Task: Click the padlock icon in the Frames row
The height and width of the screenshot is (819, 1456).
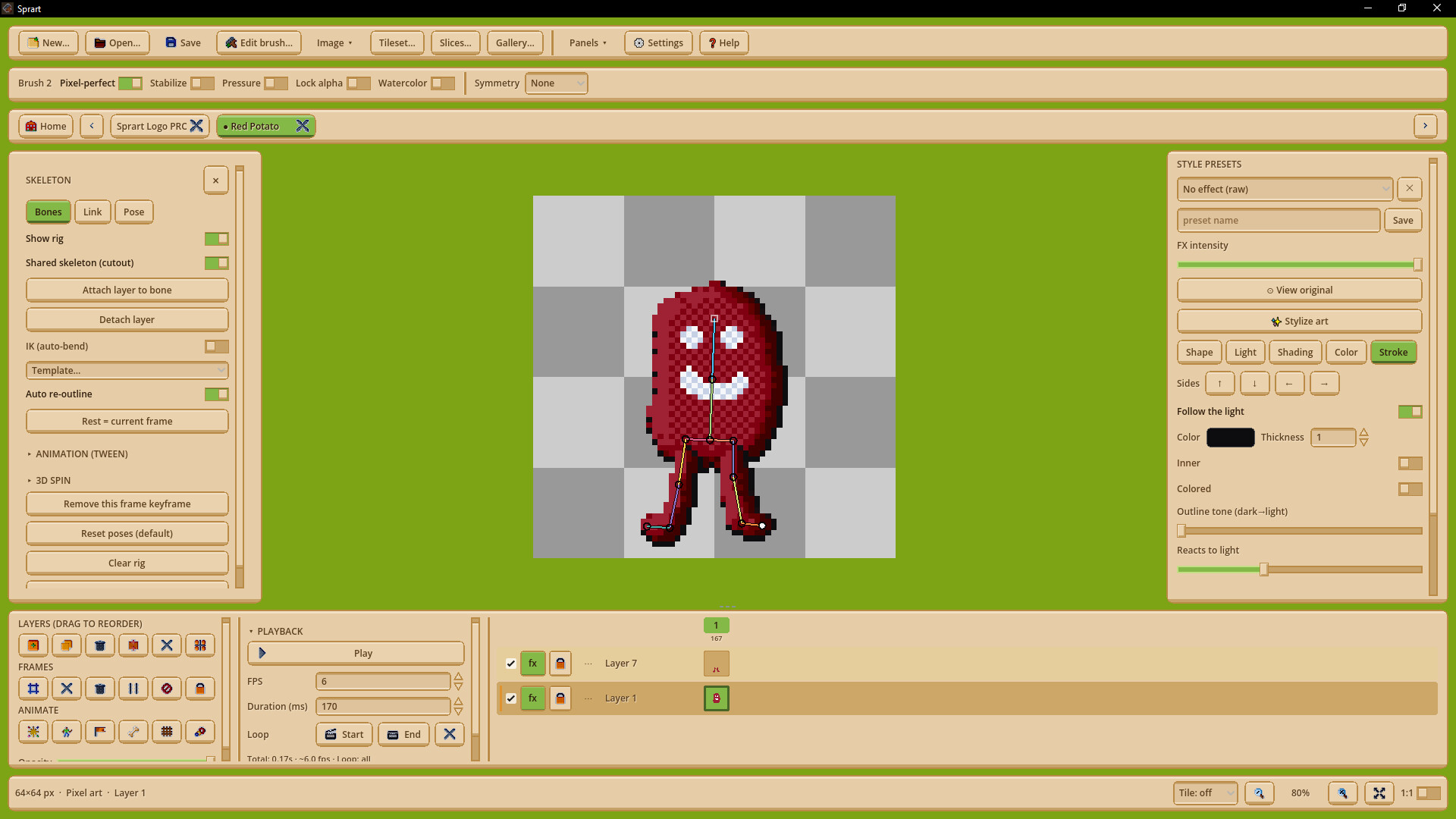Action: click(200, 689)
